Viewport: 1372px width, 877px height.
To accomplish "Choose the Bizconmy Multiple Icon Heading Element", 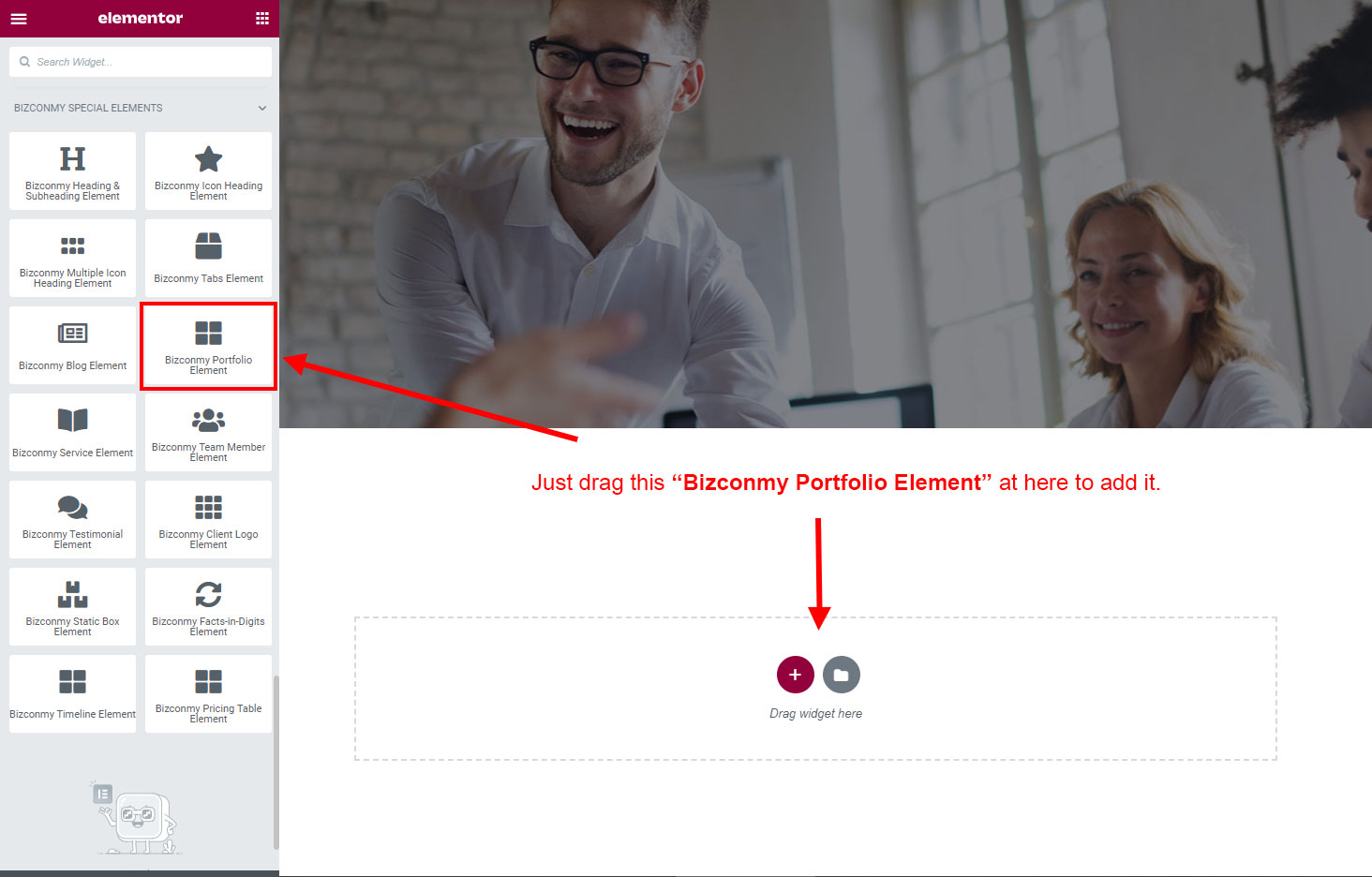I will tap(72, 259).
